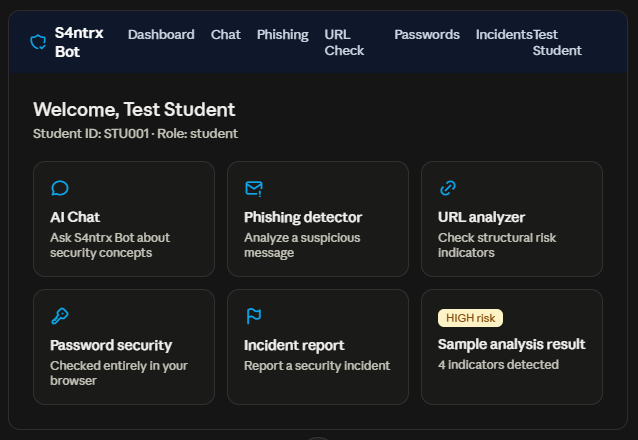Click the Password security key icon
The image size is (638, 440).
click(x=60, y=316)
